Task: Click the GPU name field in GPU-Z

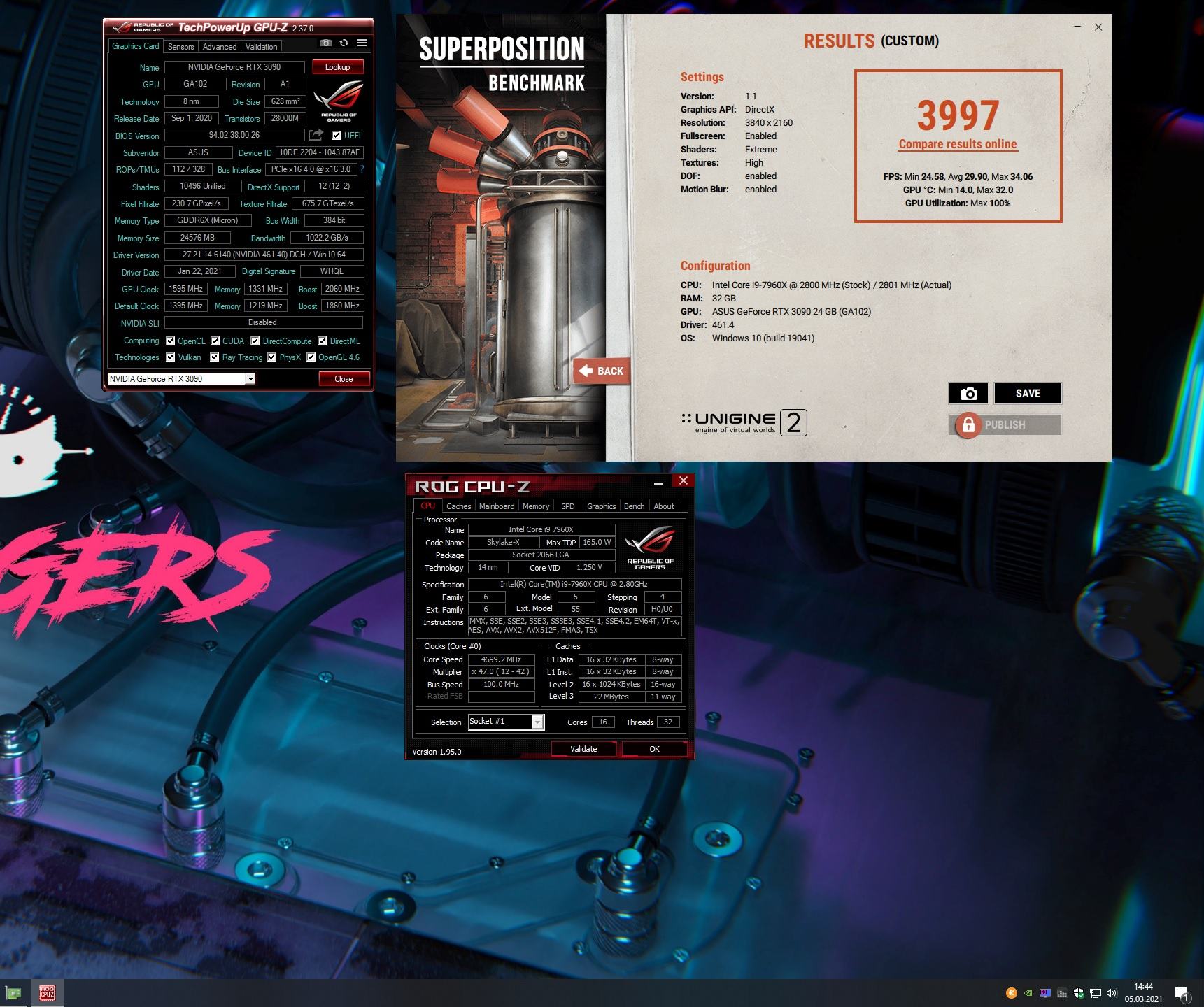Action: (234, 67)
